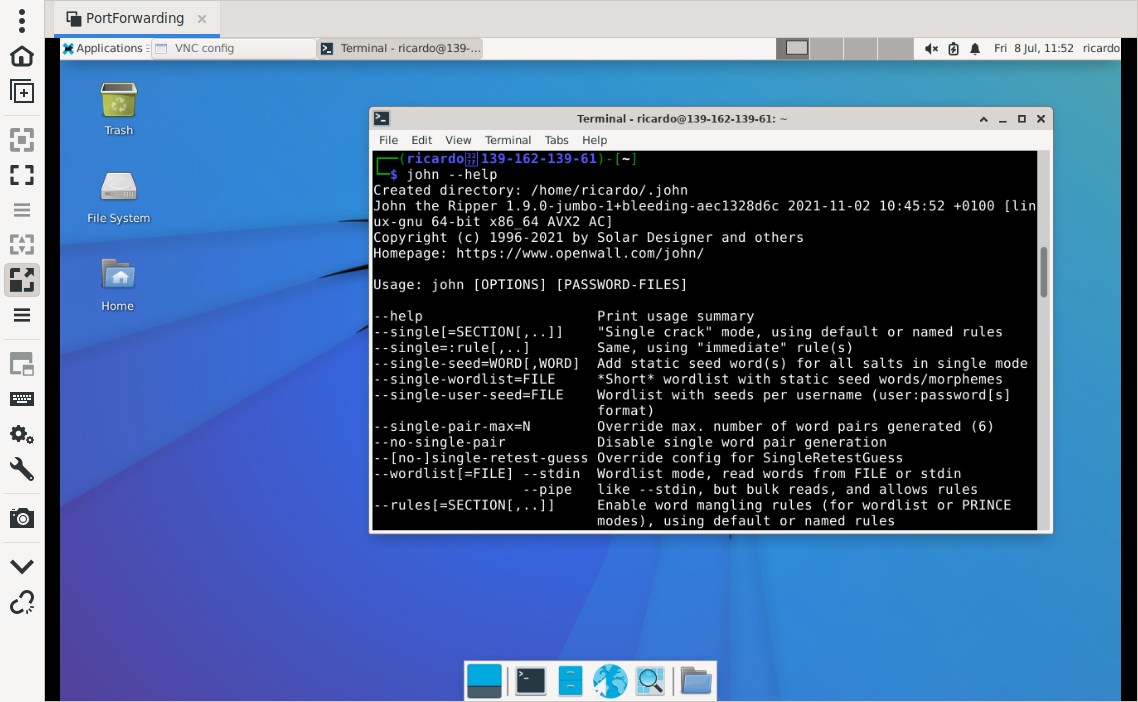Screen dimensions: 1138x702
Task: Click the '--rules[=SECTION[,..]]' option text
Action: coord(464,505)
